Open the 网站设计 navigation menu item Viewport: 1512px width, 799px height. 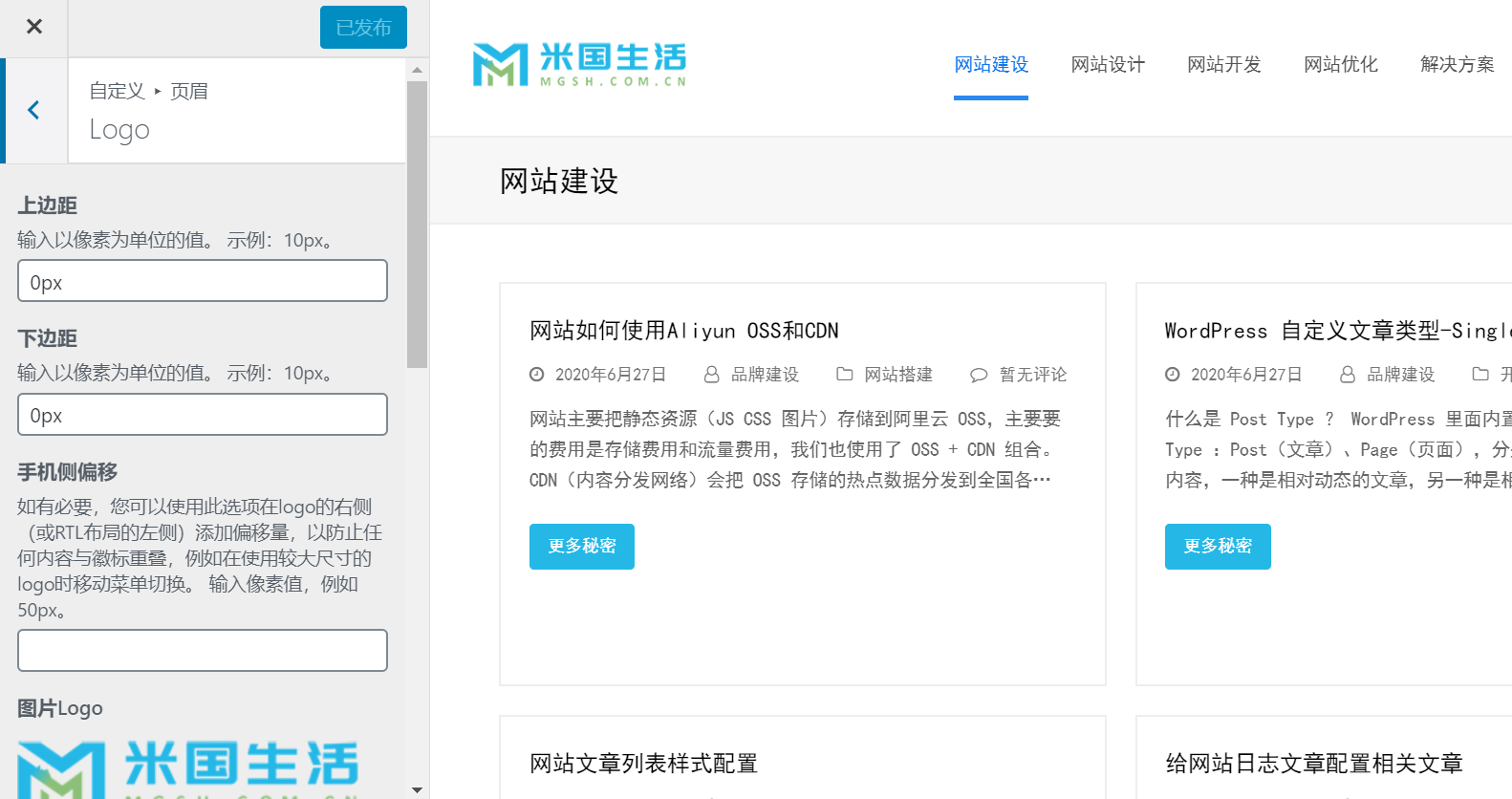pyautogui.click(x=1108, y=64)
